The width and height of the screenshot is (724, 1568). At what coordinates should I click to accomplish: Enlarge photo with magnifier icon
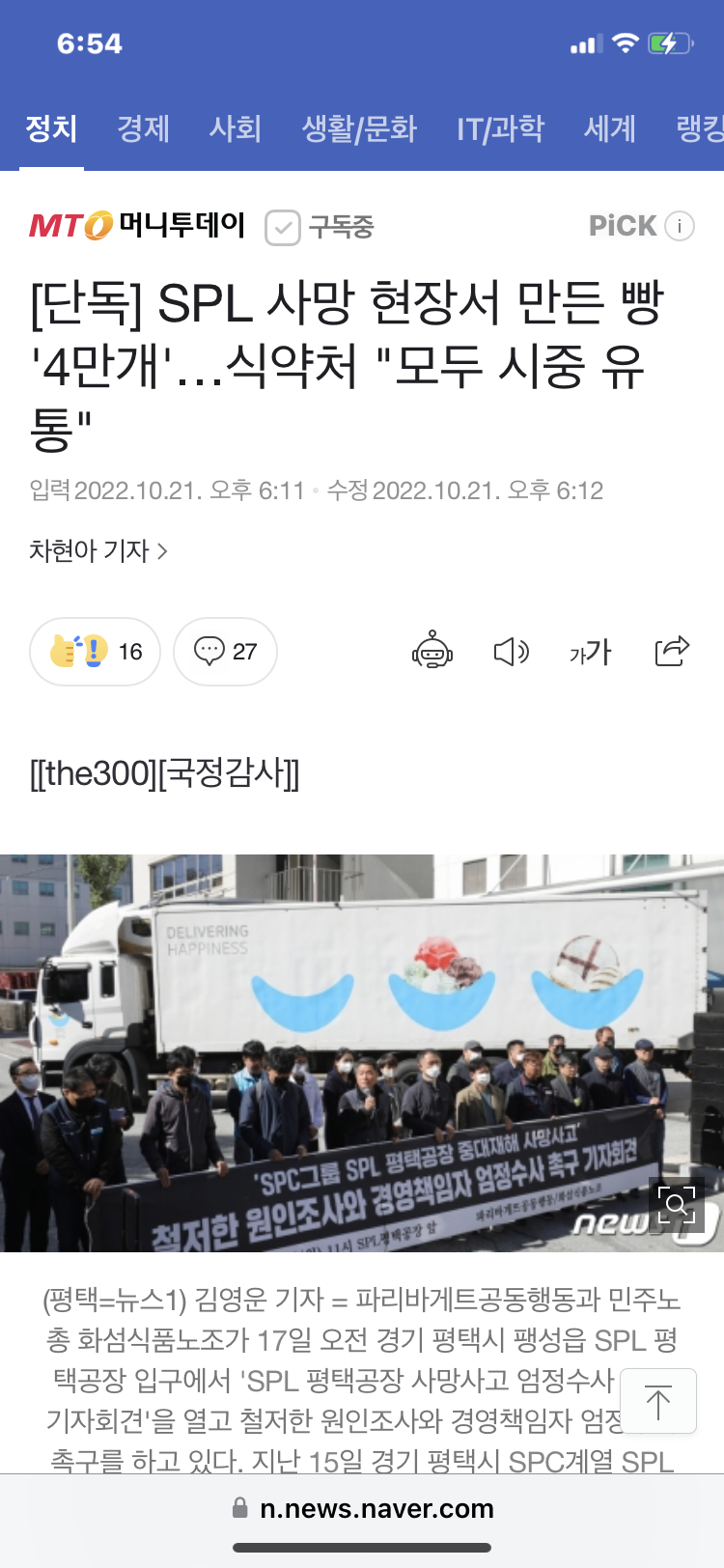click(x=677, y=1204)
